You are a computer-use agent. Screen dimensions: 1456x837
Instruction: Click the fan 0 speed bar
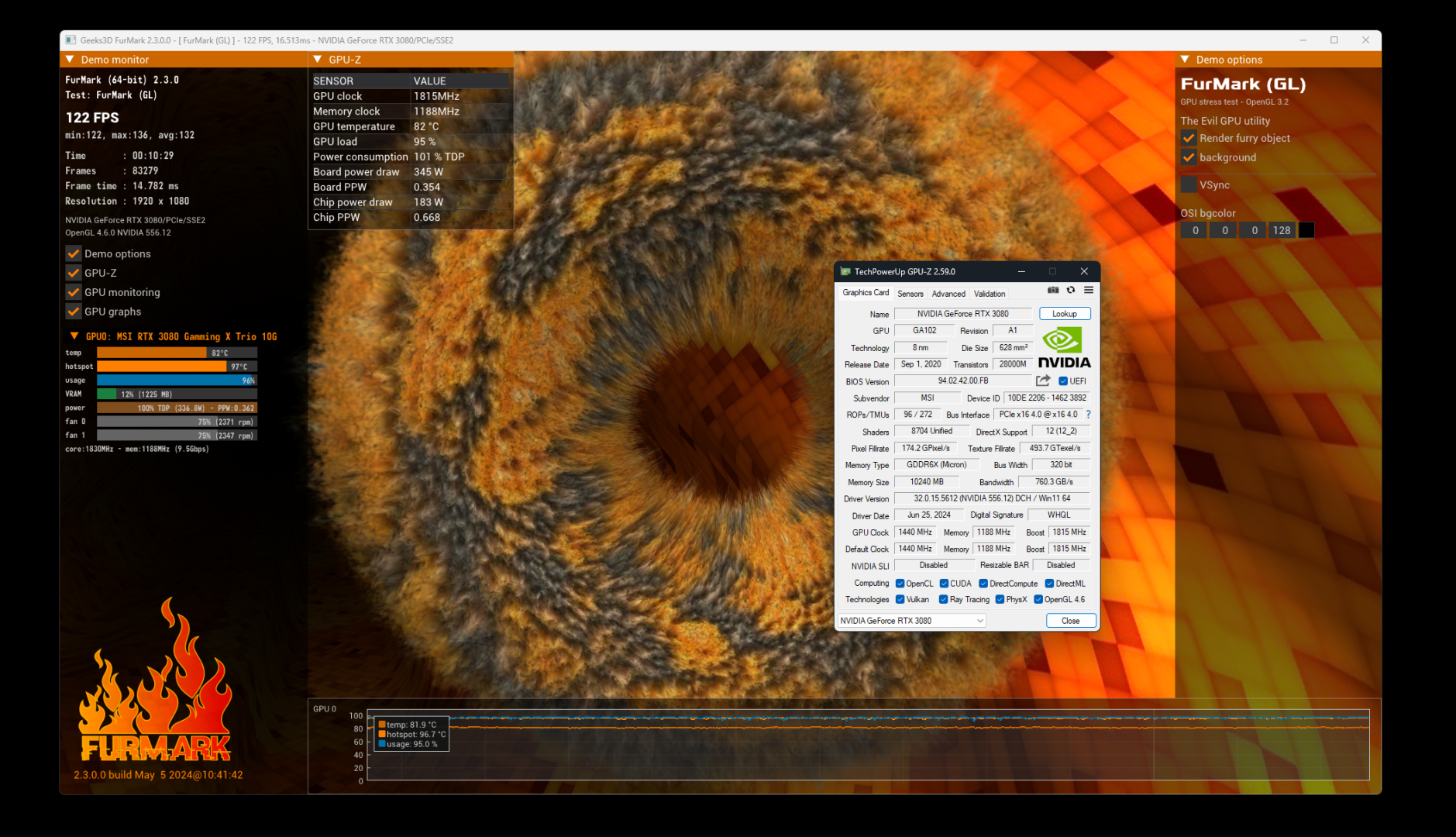pyautogui.click(x=177, y=422)
